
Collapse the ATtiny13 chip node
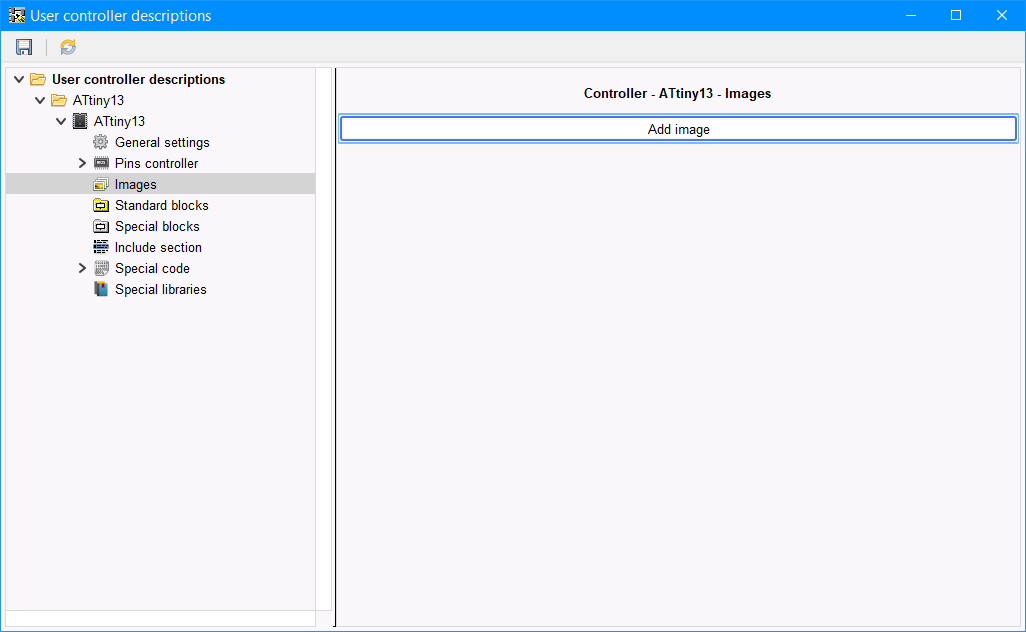point(61,121)
